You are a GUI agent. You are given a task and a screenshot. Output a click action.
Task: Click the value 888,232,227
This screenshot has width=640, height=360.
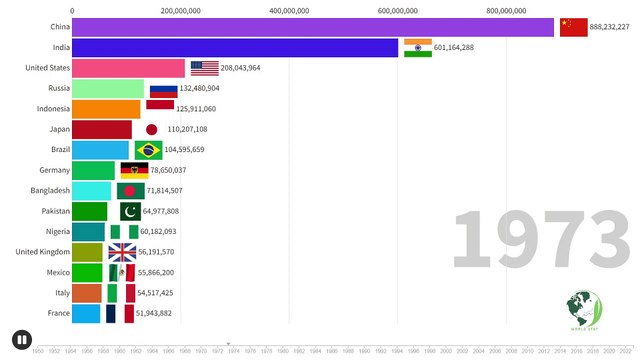coord(609,27)
